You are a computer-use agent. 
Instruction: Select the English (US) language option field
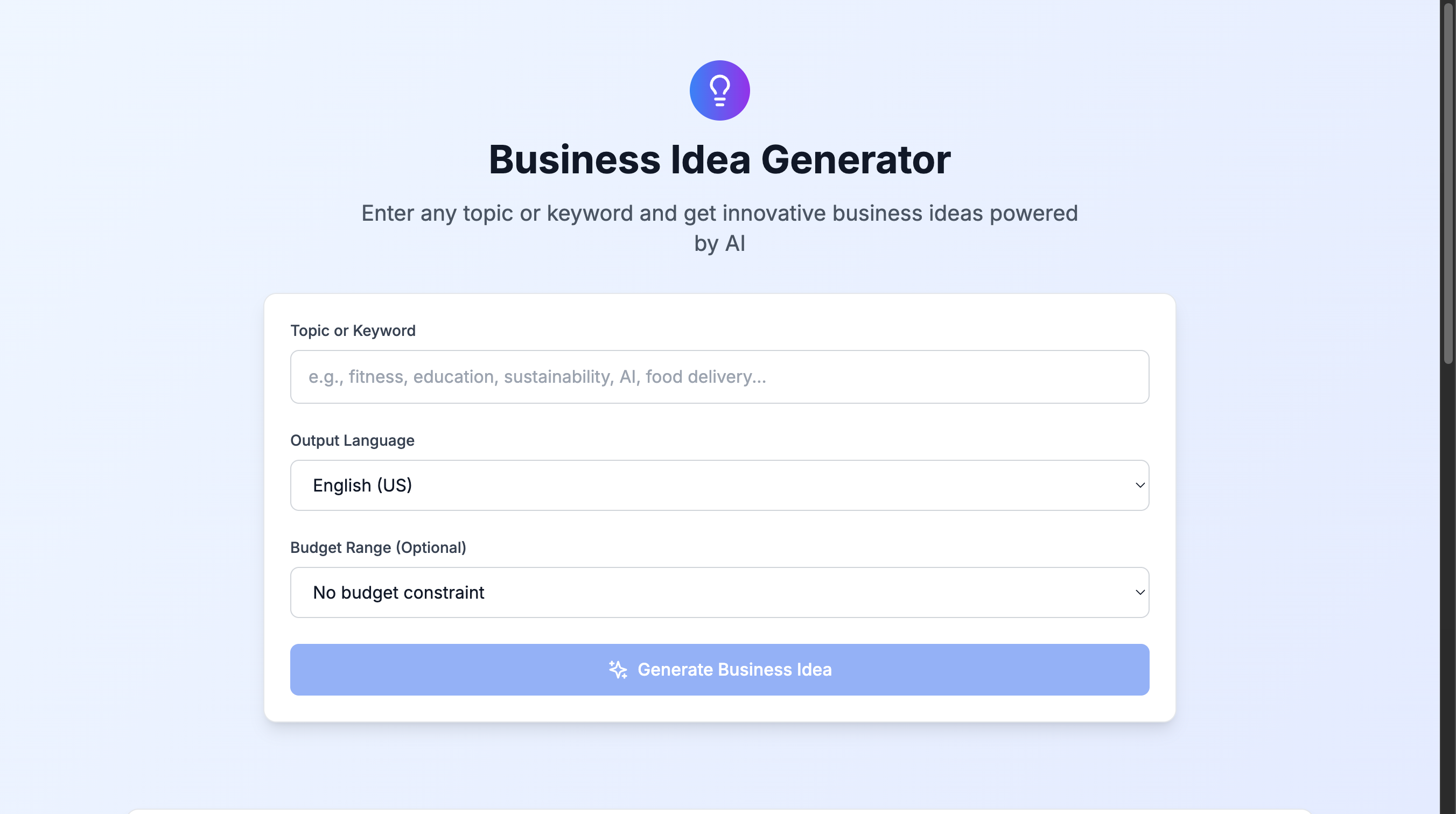point(719,485)
